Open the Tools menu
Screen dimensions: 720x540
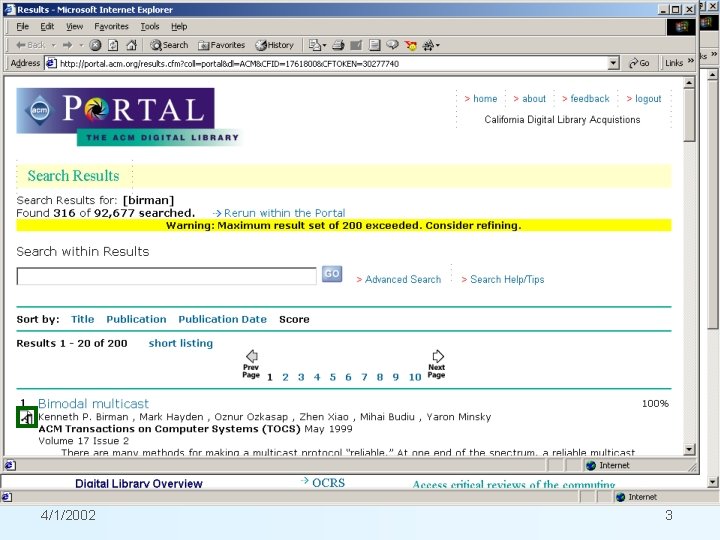click(150, 27)
